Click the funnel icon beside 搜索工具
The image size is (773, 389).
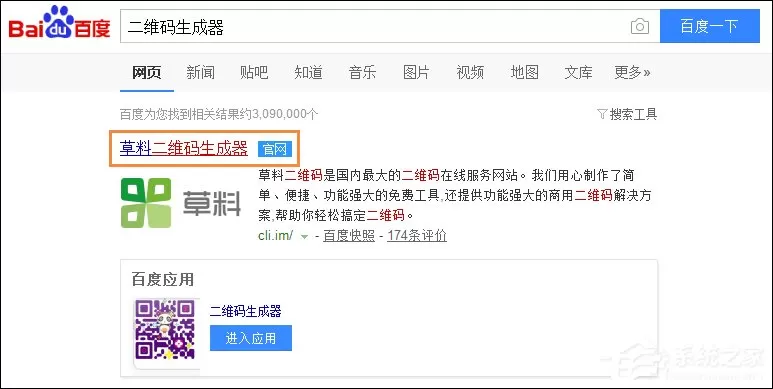[602, 115]
